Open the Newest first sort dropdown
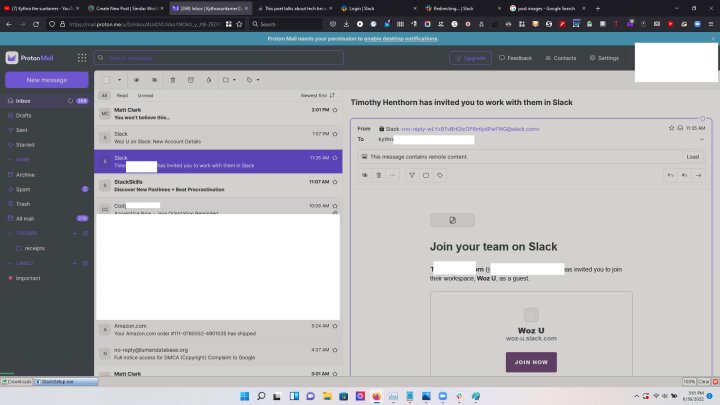The height and width of the screenshot is (405, 720). pyautogui.click(x=318, y=96)
